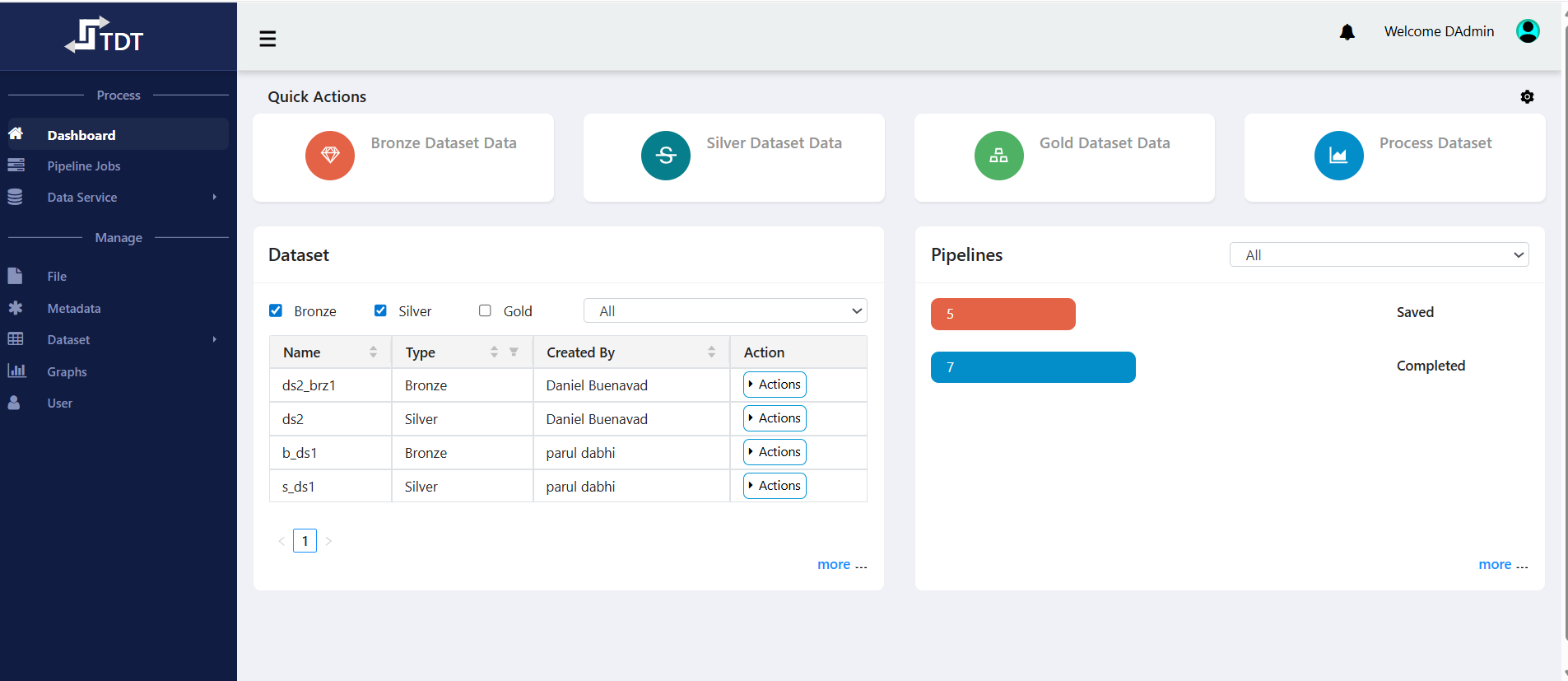Click the Gold Dataset Data icon

tap(998, 156)
